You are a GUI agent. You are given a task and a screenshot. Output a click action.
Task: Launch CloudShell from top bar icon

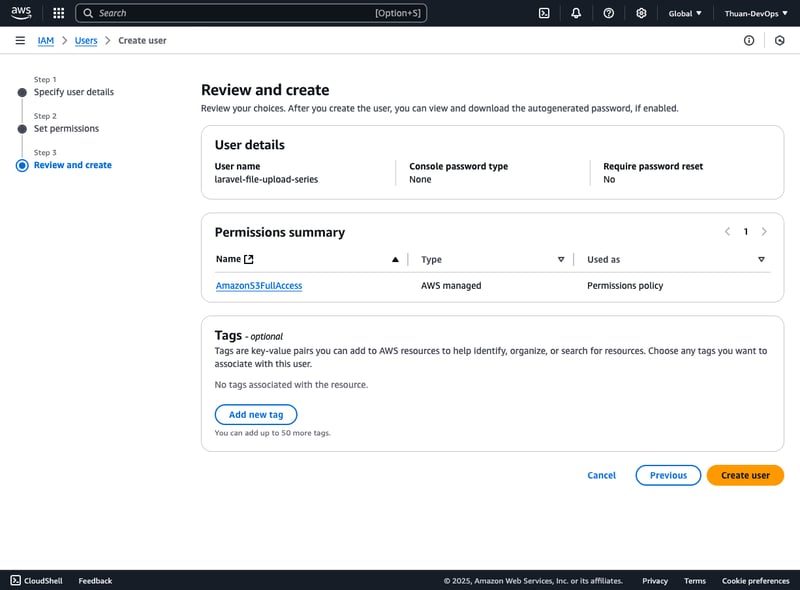point(544,13)
